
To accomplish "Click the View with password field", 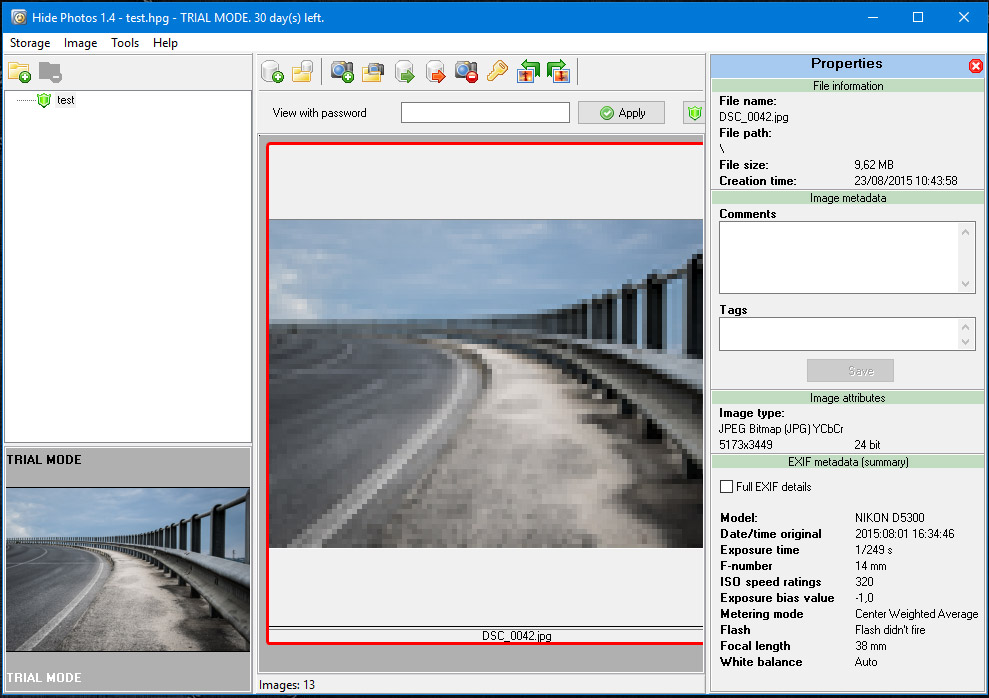I will tap(485, 113).
